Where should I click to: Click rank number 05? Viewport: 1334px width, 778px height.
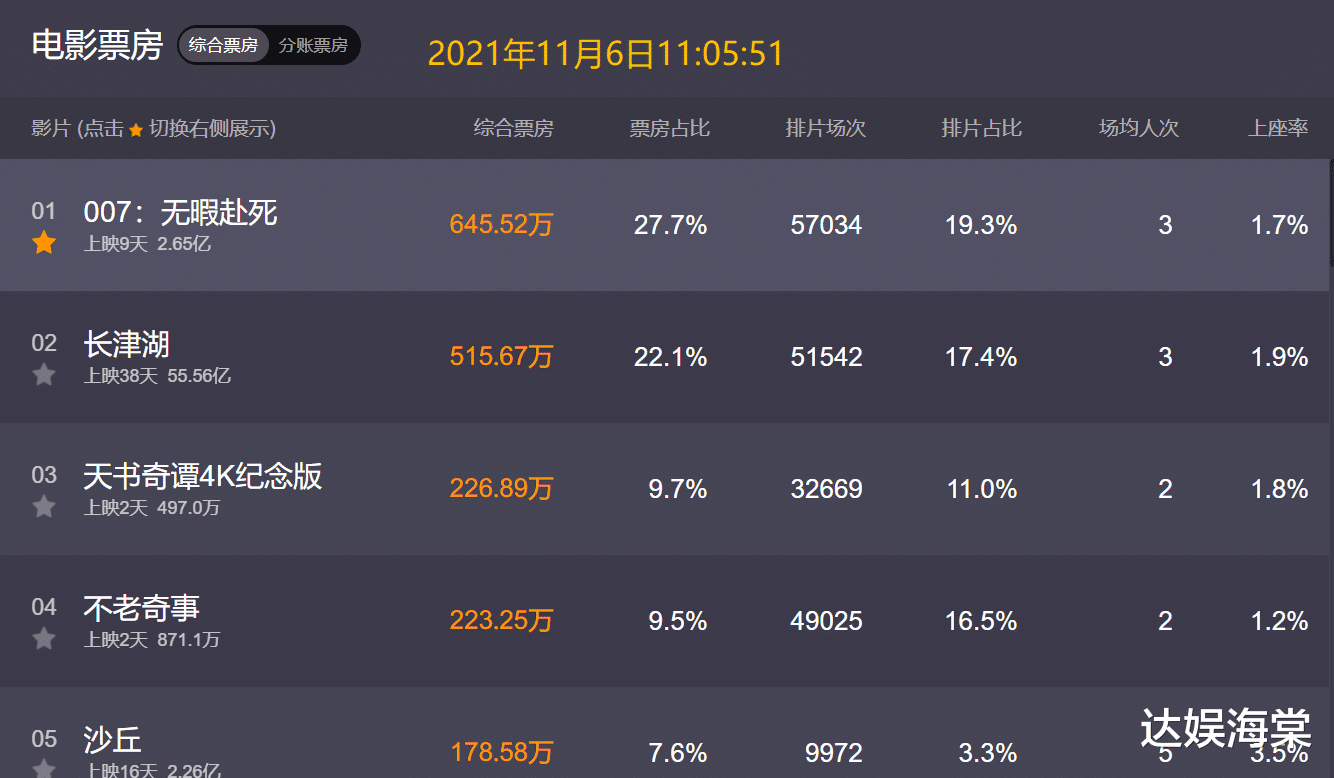(x=44, y=739)
